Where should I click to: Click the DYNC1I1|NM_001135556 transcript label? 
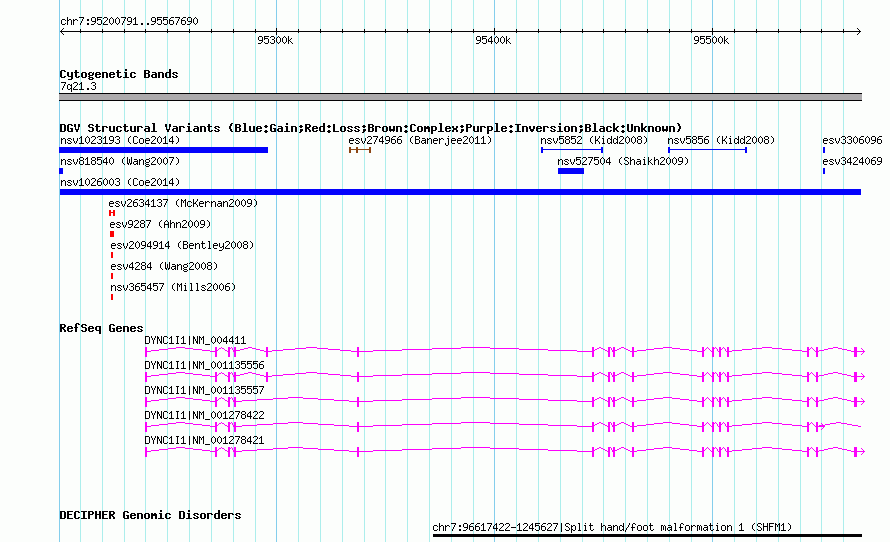204,365
